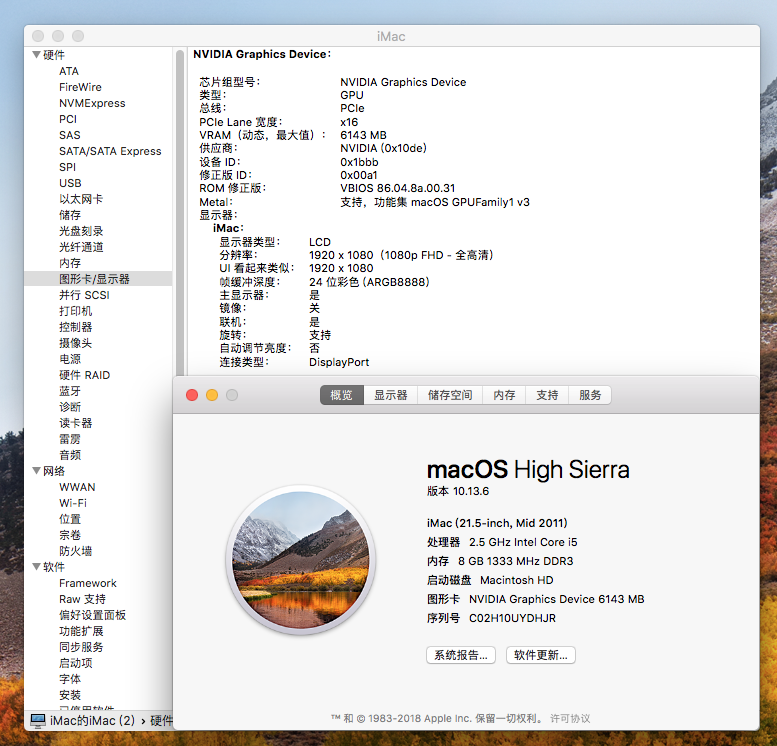Click iMac的iMac (2) path bar item
The height and width of the screenshot is (746, 777).
tap(92, 721)
